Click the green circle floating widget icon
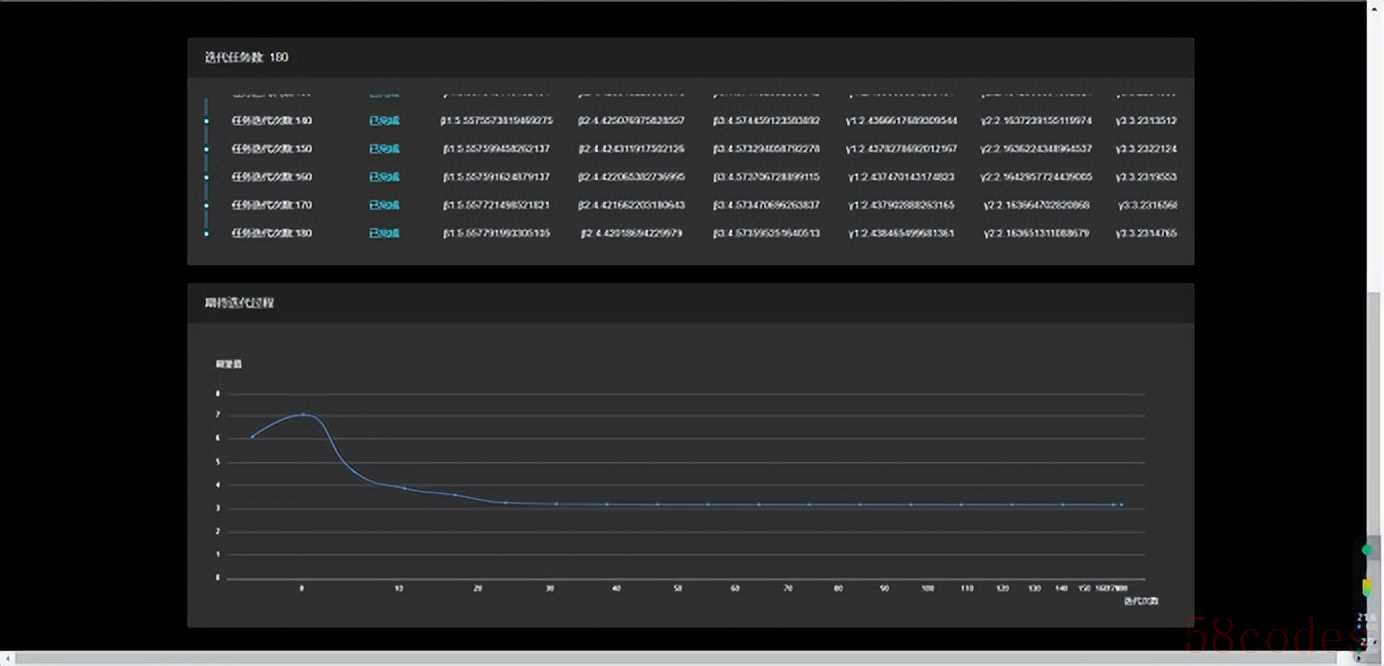This screenshot has width=1384, height=666. coord(1367,550)
